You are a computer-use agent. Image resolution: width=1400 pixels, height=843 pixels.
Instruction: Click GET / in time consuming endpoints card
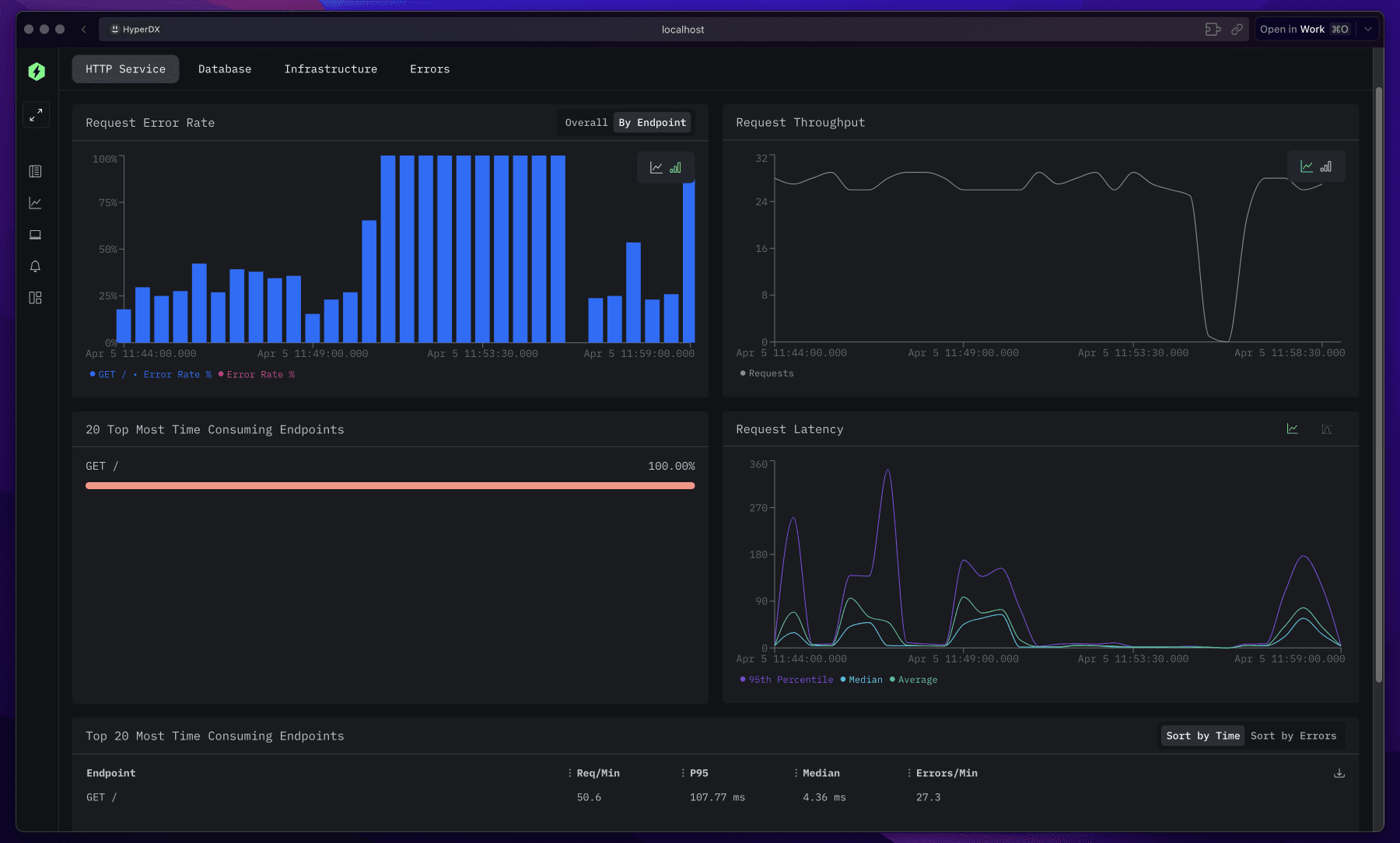[x=102, y=467]
